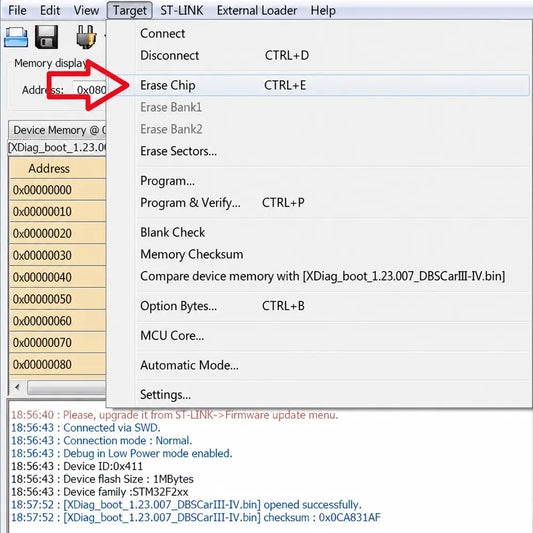The image size is (533, 533).
Task: Open the ST-LINK menu
Action: (182, 11)
